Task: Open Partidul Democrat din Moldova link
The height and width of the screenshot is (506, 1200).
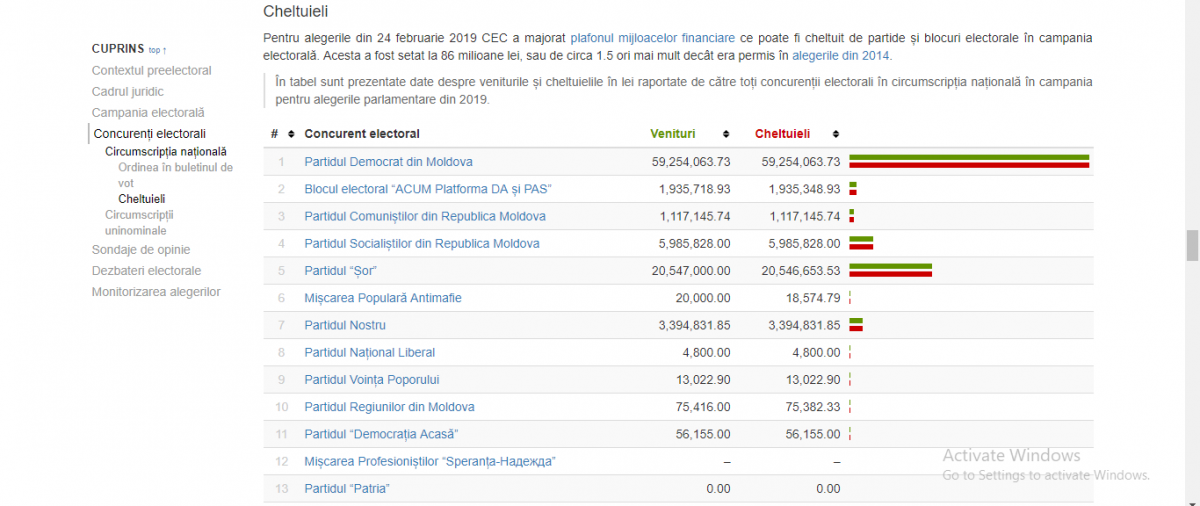Action: pyautogui.click(x=389, y=162)
